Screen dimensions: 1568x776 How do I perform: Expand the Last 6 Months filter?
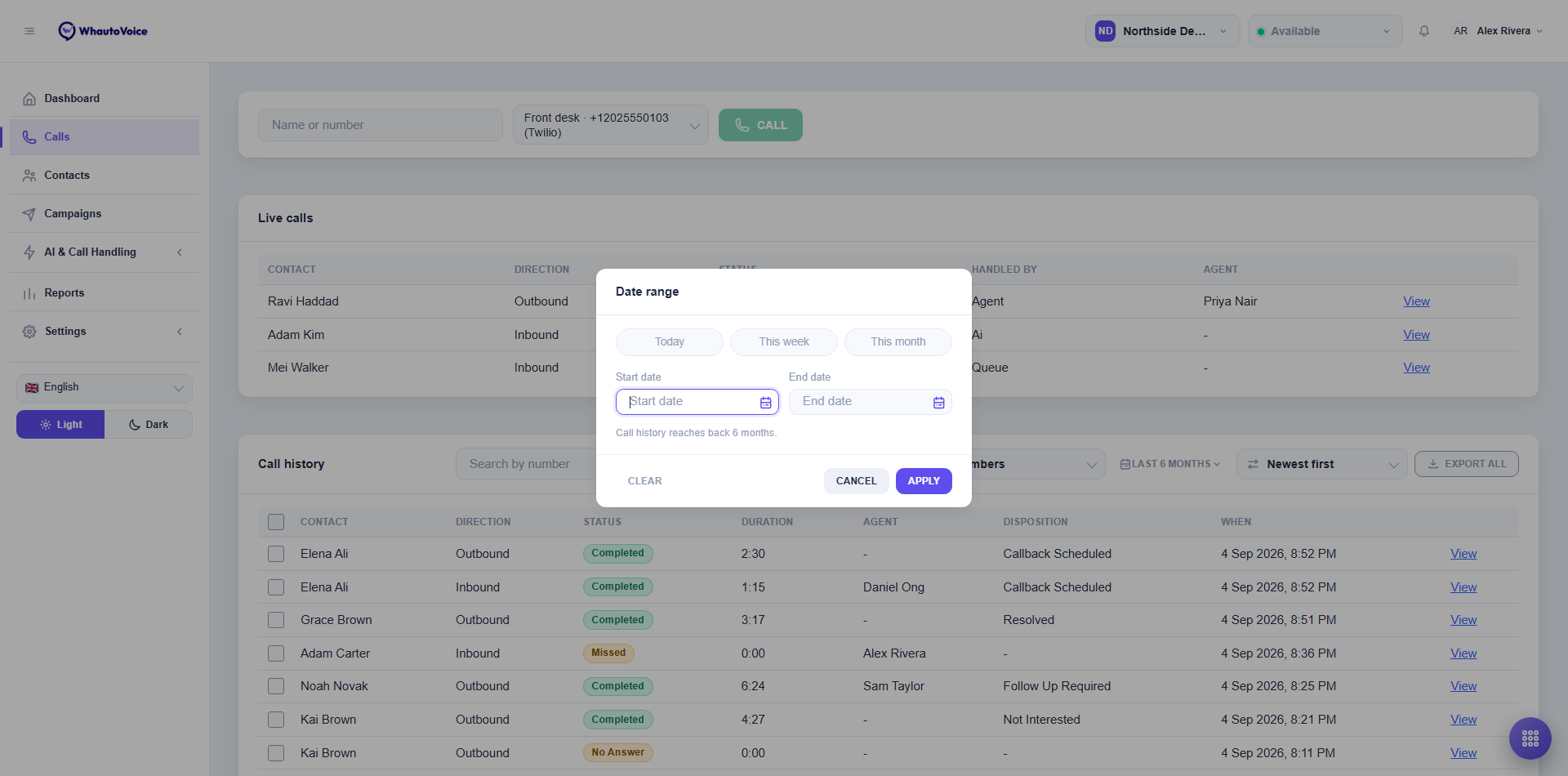coord(1169,464)
